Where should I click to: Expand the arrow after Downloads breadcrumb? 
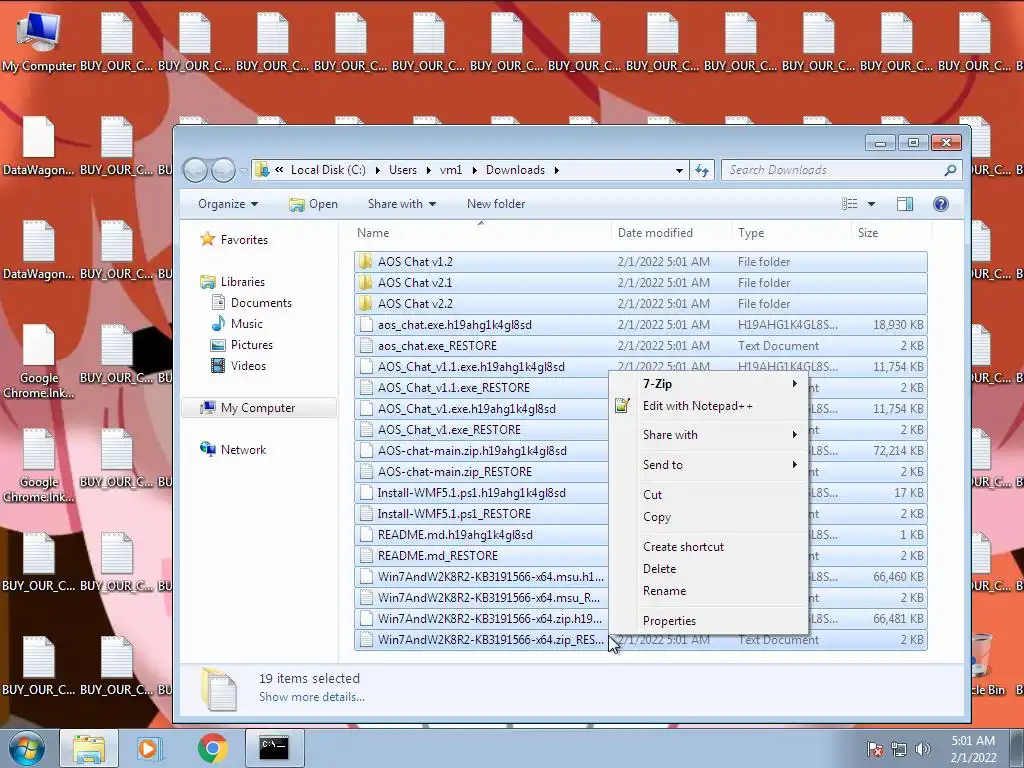[x=556, y=170]
